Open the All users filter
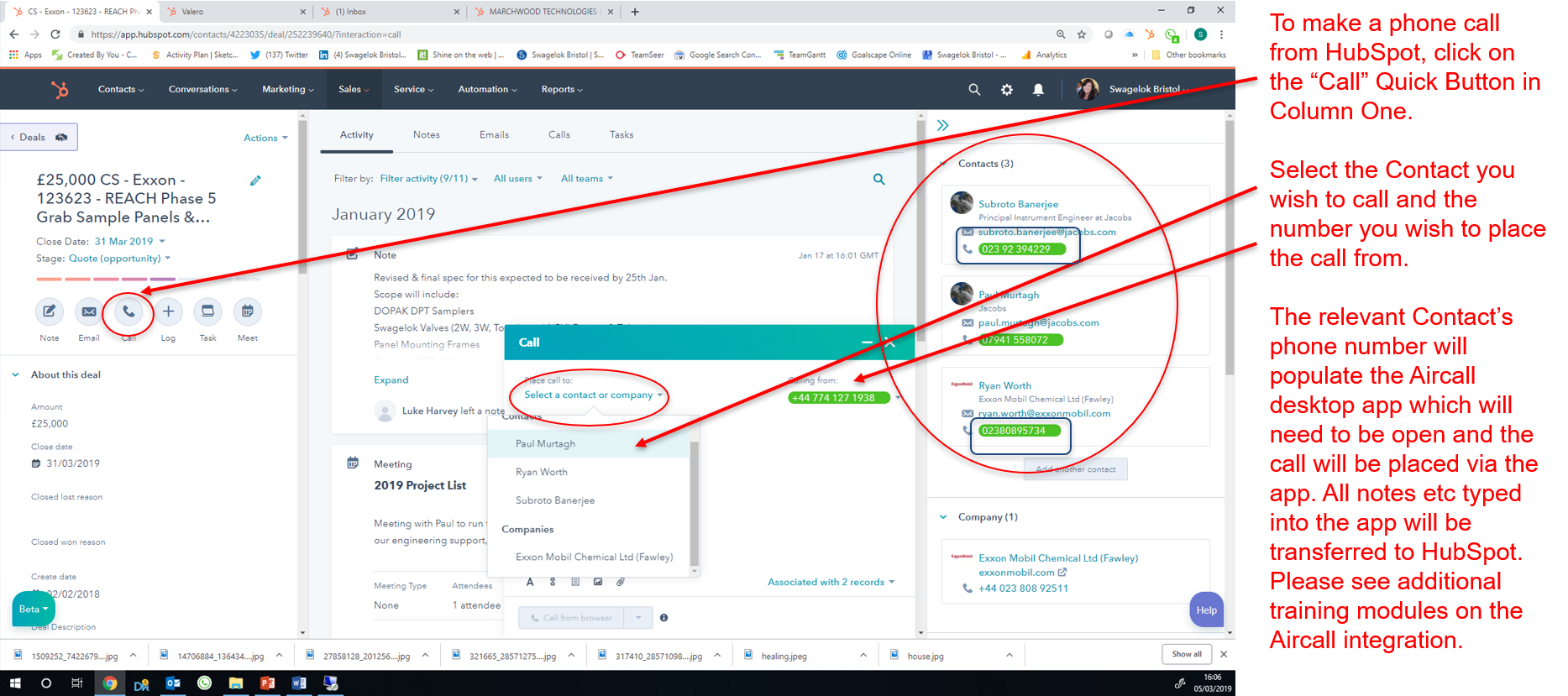This screenshot has height=696, width=1568. 517,179
